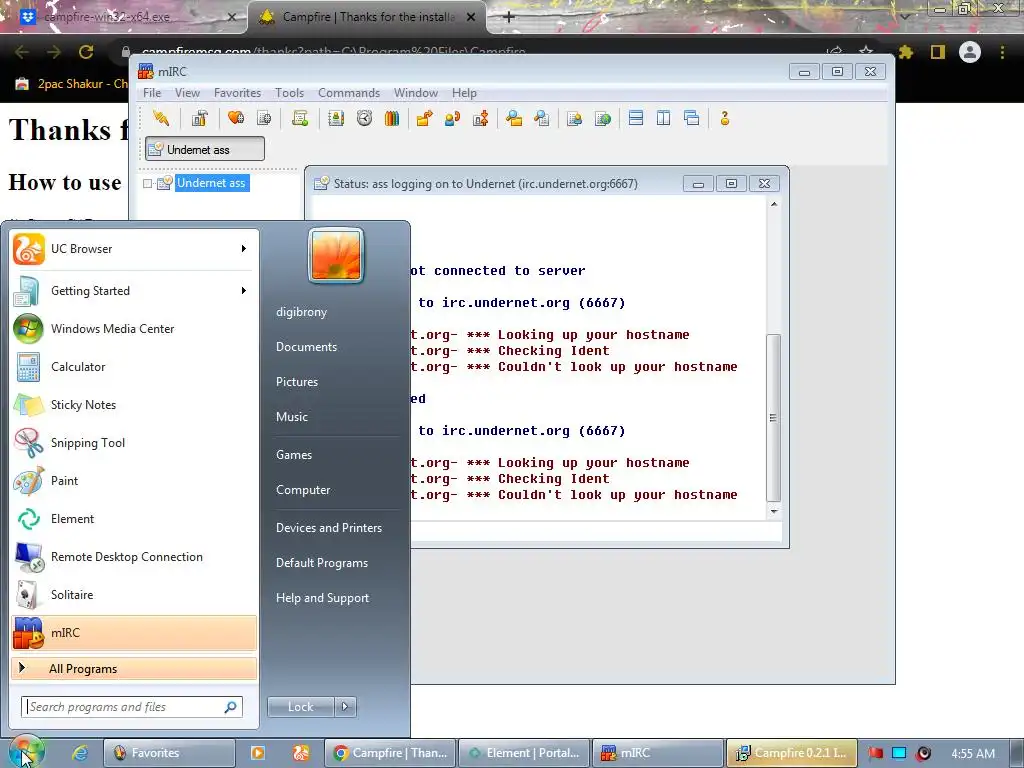Switch to Campfire 0.2.1 installer taskbar button
The width and height of the screenshot is (1024, 768).
pyautogui.click(x=792, y=753)
